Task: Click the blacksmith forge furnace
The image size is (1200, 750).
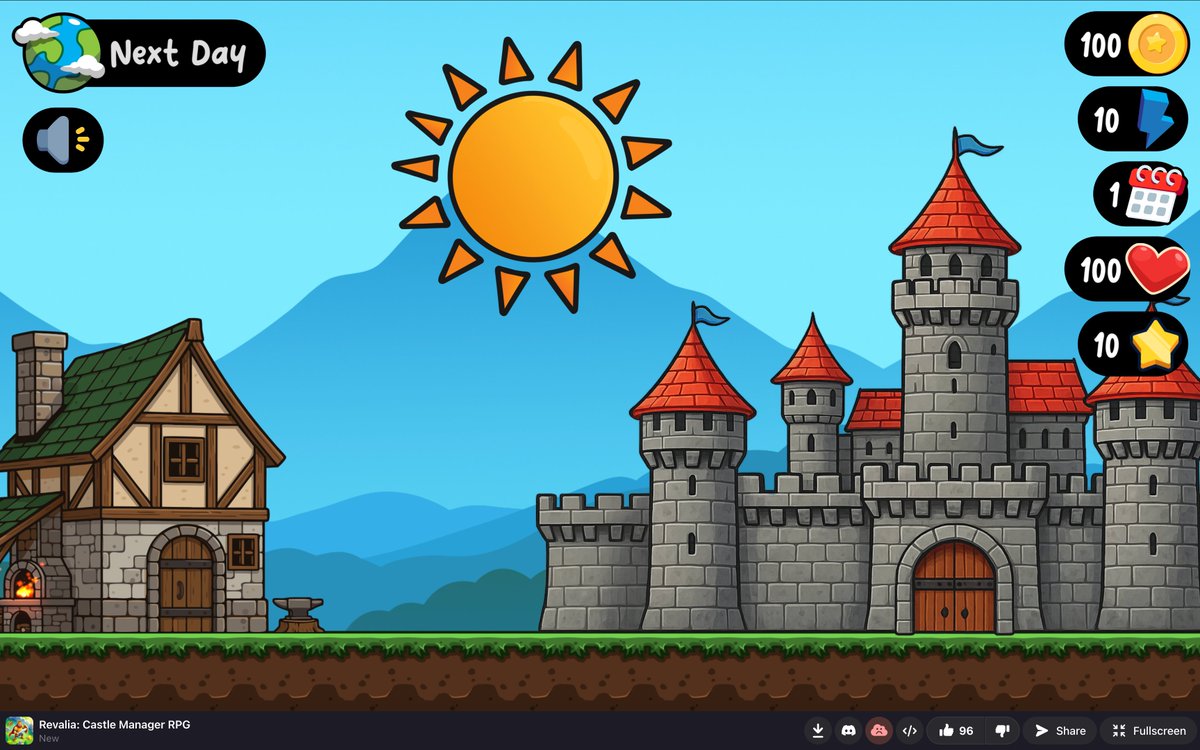Action: coord(24,583)
